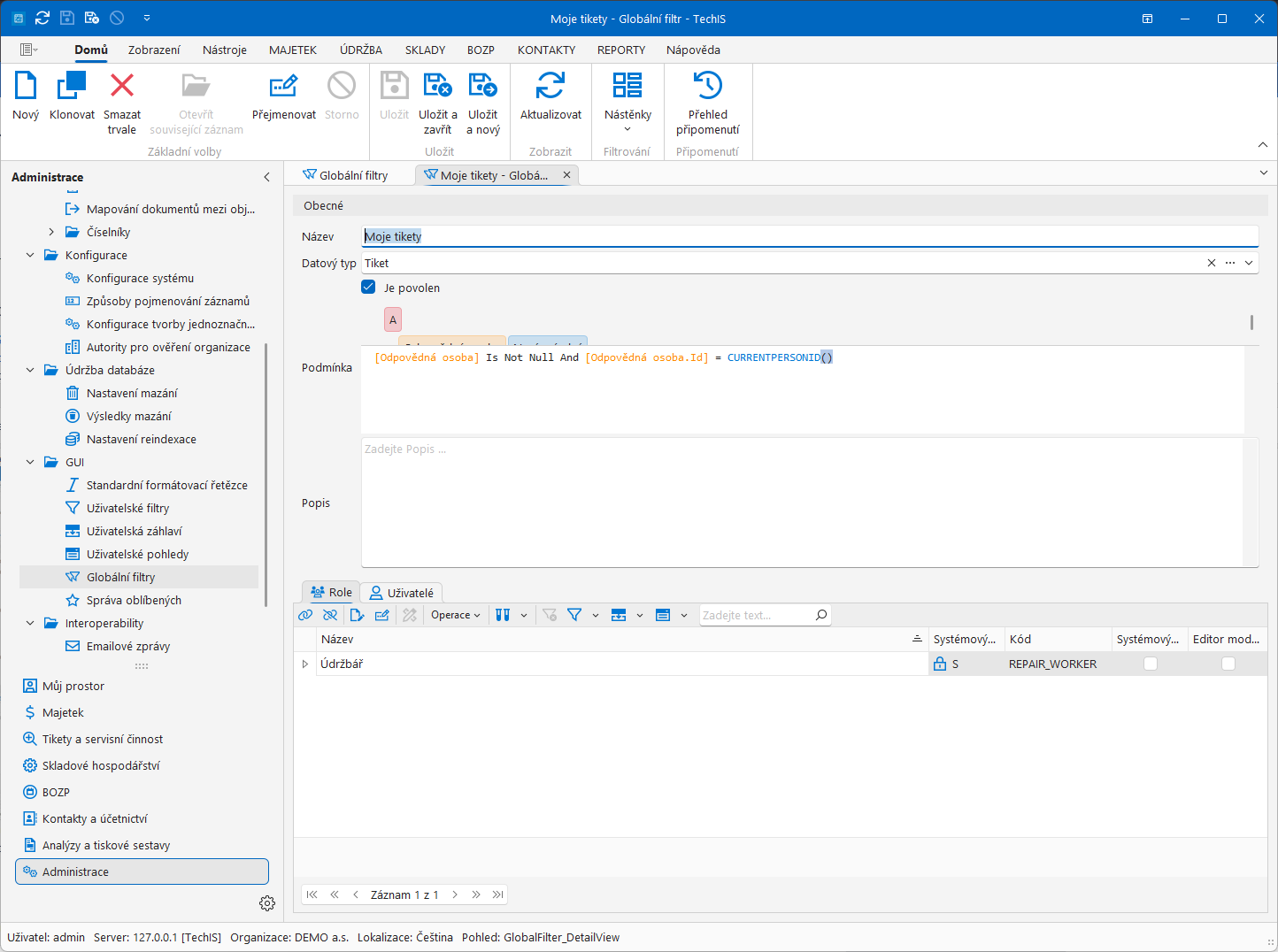1278x952 pixels.
Task: Collapse the Administrace navigation panel
Action: (x=266, y=177)
